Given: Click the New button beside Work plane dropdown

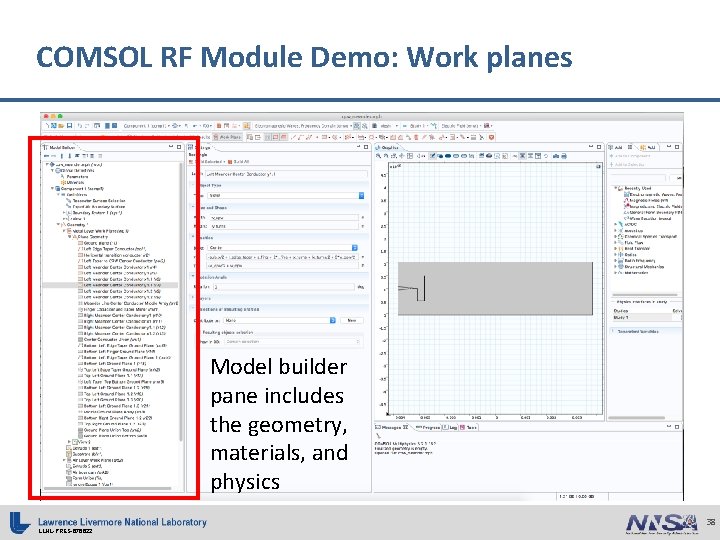Looking at the screenshot, I should pyautogui.click(x=352, y=321).
